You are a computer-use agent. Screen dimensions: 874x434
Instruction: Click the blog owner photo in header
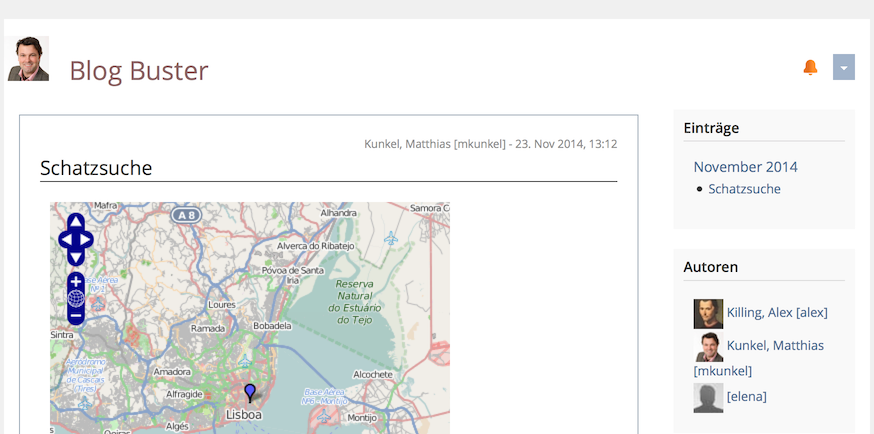click(x=28, y=59)
